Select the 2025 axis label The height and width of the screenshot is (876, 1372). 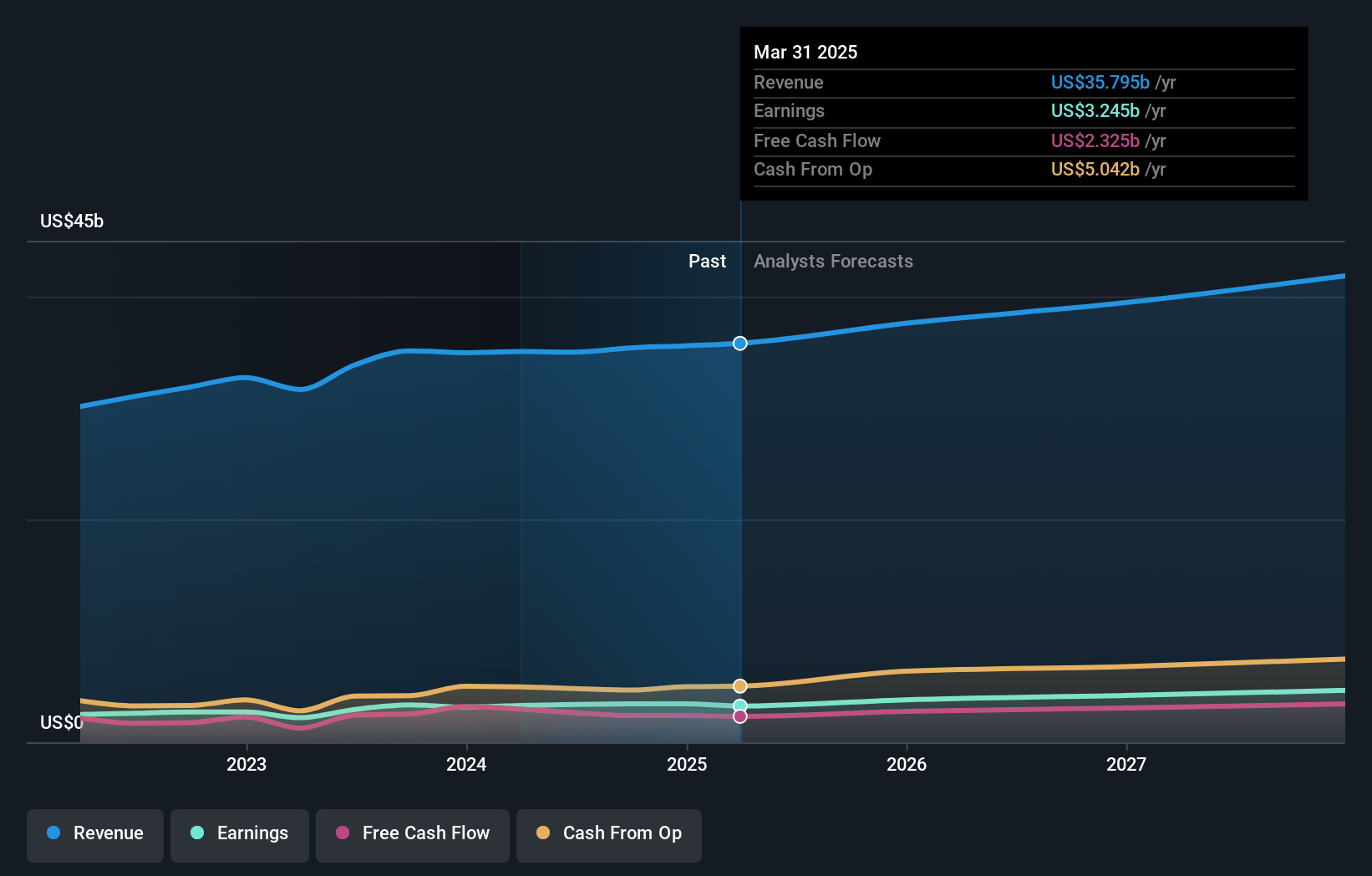[x=687, y=764]
